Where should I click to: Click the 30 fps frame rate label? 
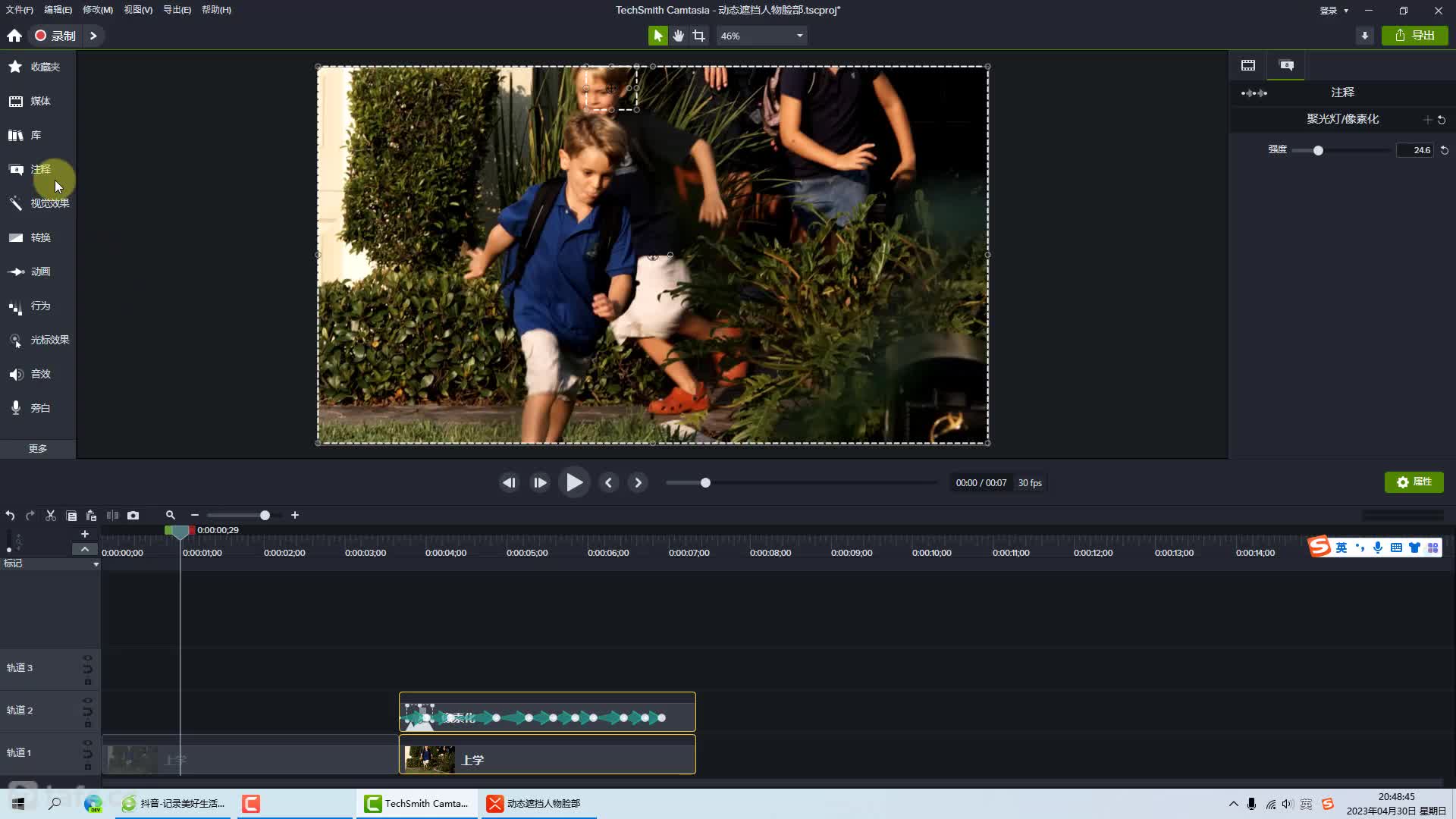click(x=1030, y=483)
